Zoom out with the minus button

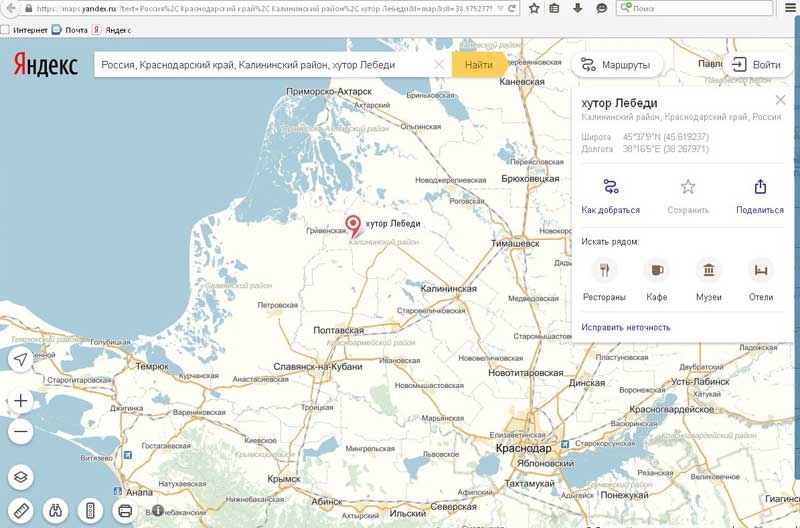[20, 432]
